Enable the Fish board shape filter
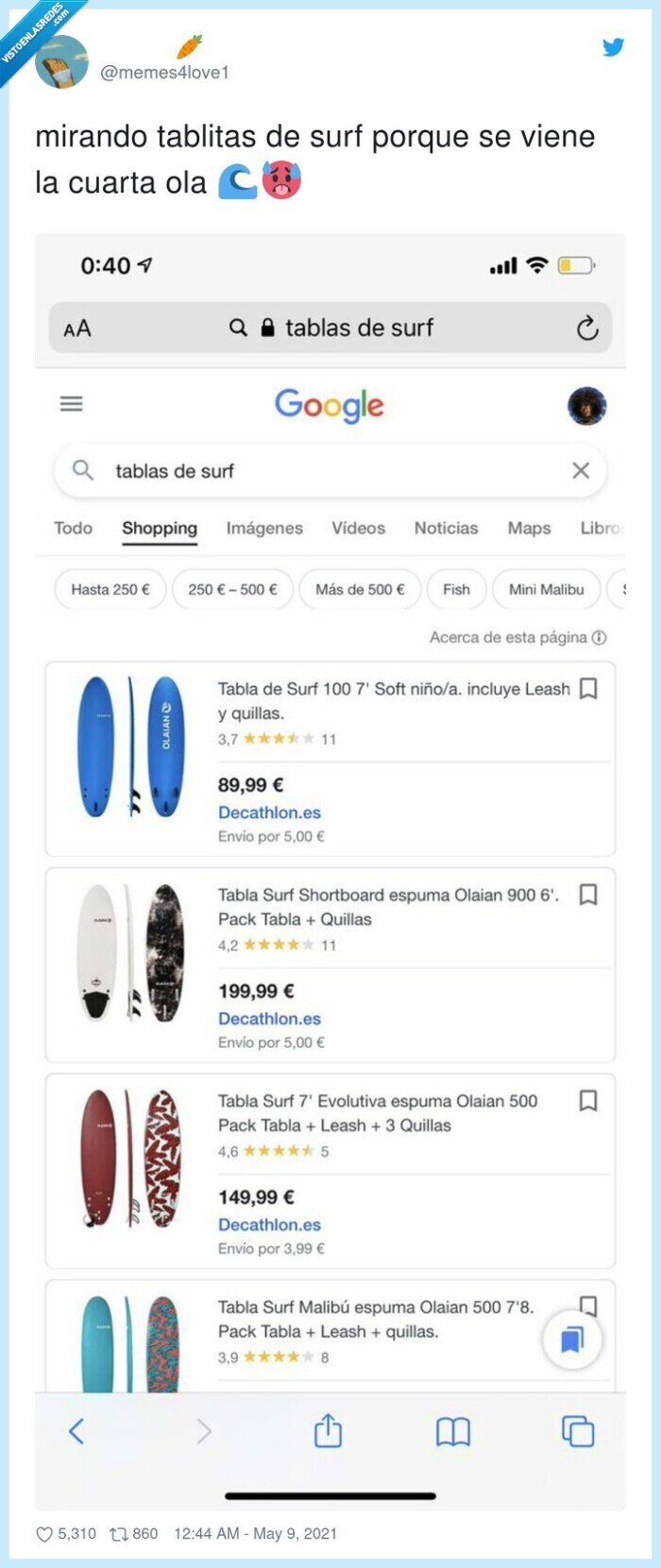Screen dimensions: 661x1568 click(456, 589)
